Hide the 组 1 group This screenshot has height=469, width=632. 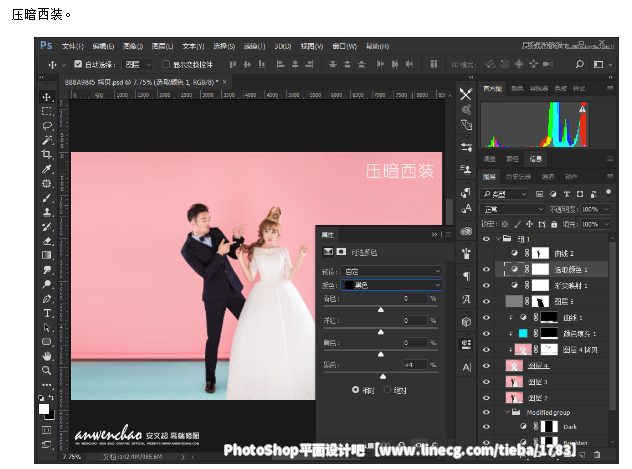pos(486,239)
